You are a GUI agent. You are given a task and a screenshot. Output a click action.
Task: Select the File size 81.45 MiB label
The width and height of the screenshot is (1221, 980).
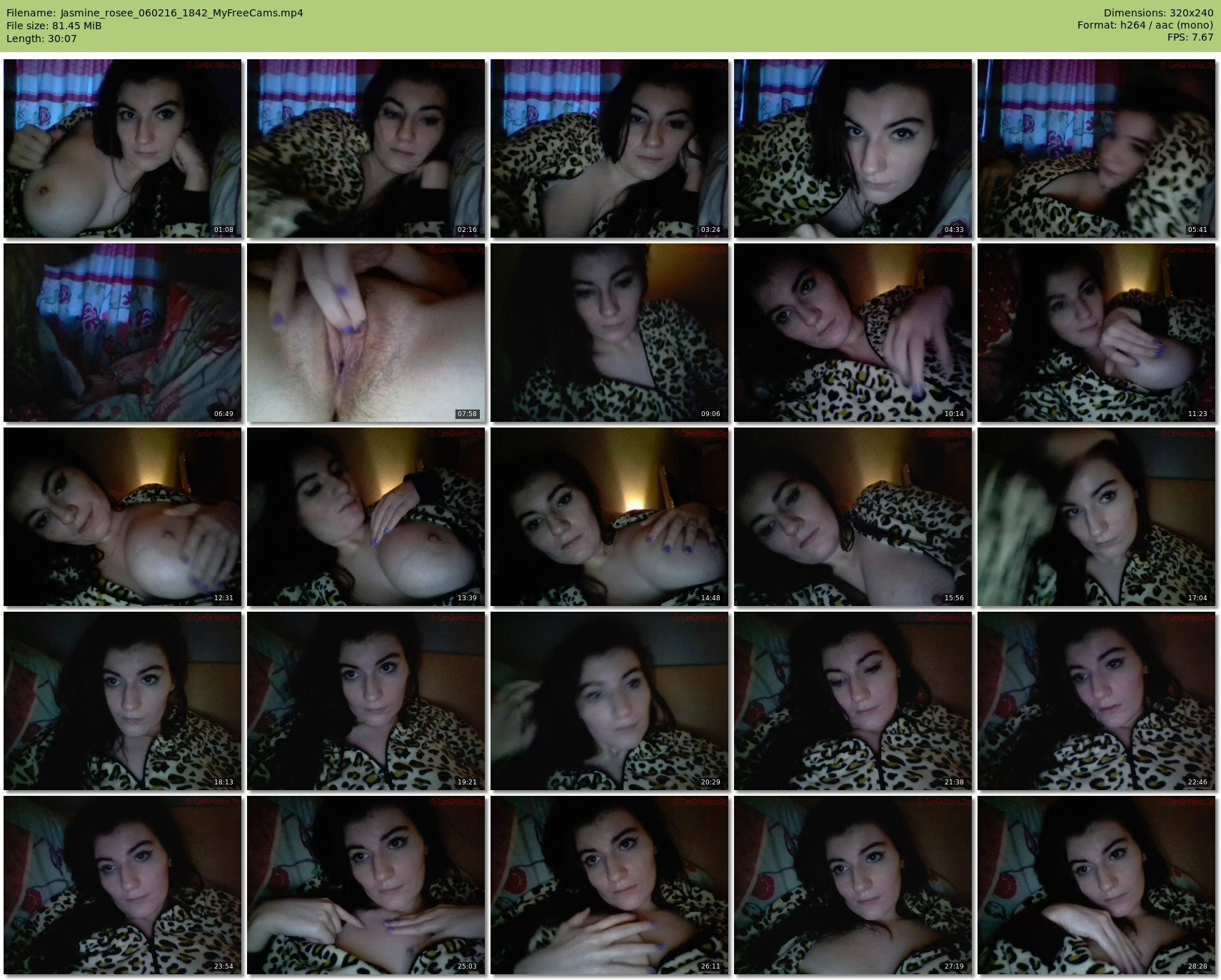coord(54,26)
